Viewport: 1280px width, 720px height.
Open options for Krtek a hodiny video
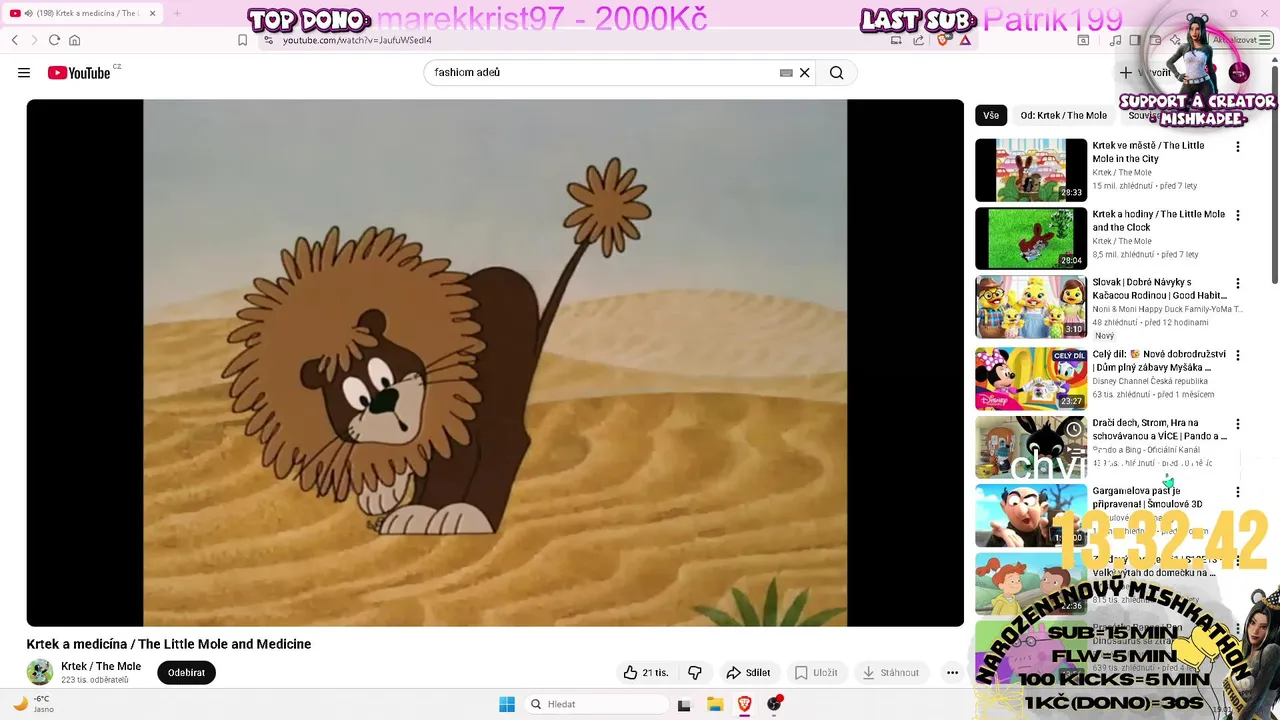tap(1238, 215)
